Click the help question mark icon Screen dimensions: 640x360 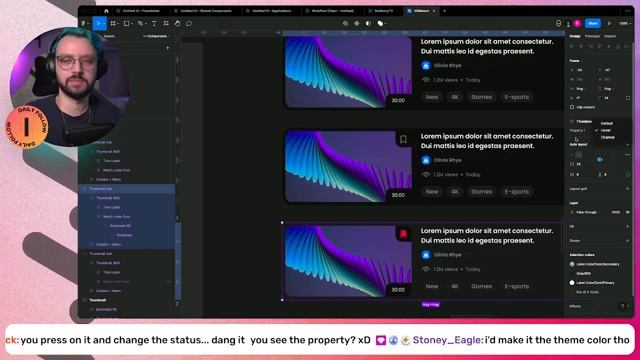click(622, 306)
